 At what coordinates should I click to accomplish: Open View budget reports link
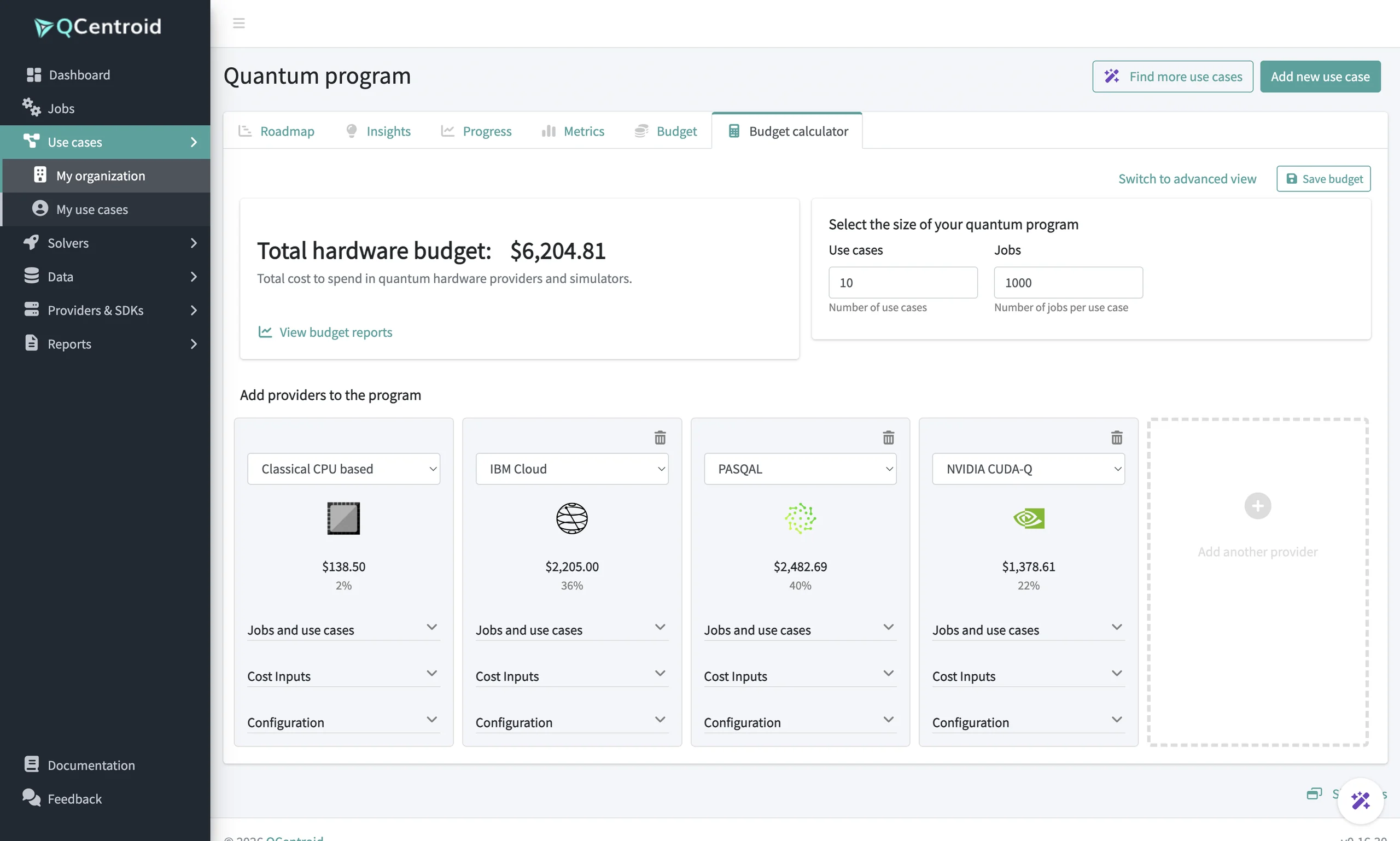[325, 332]
